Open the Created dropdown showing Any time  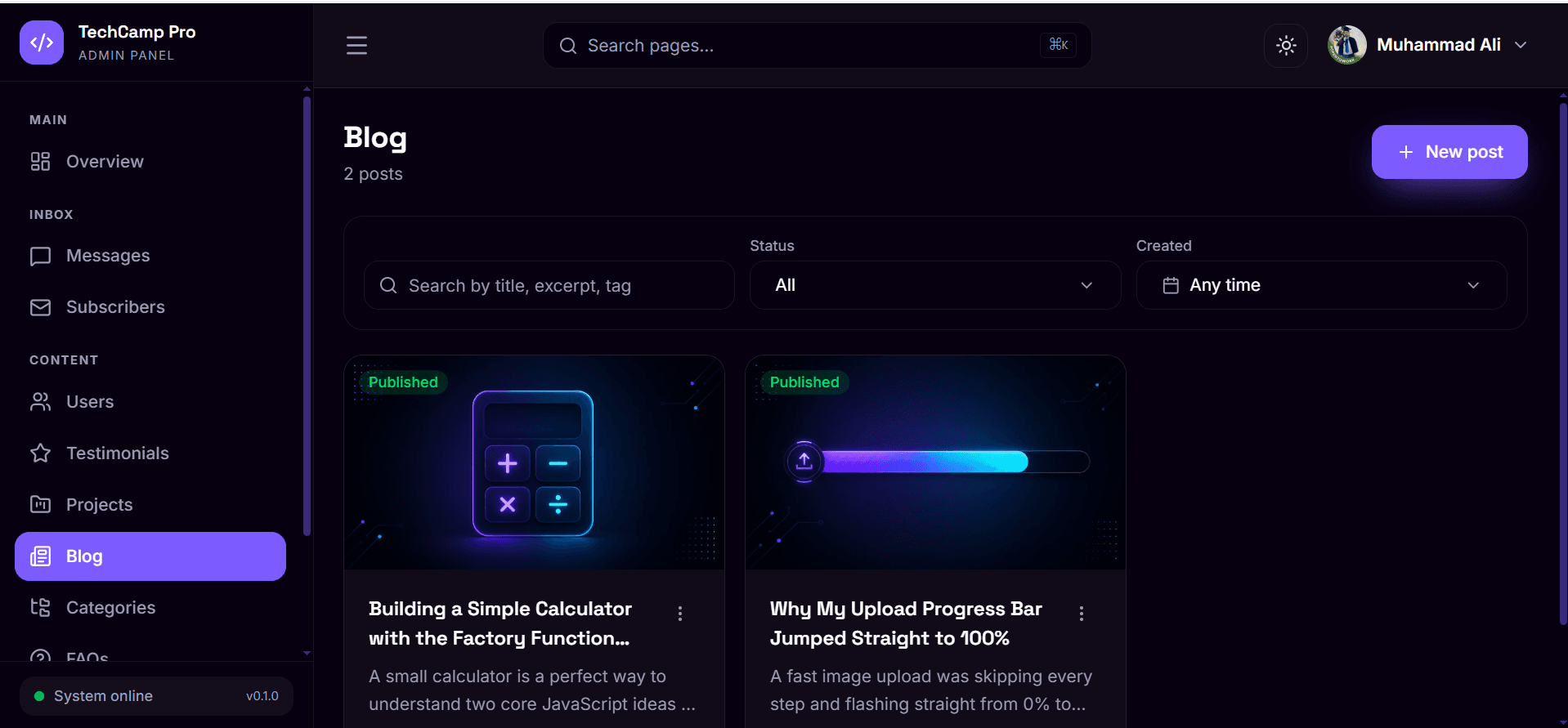(x=1321, y=285)
